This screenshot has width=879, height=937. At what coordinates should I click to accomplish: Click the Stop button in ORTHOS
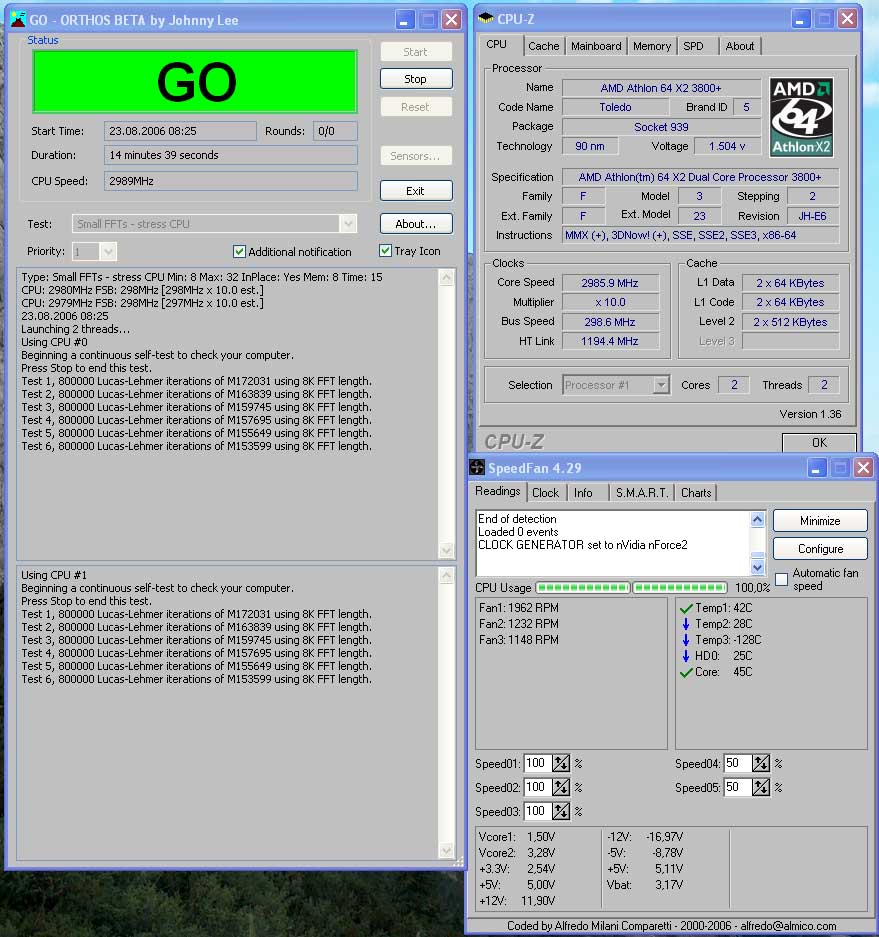coord(416,79)
